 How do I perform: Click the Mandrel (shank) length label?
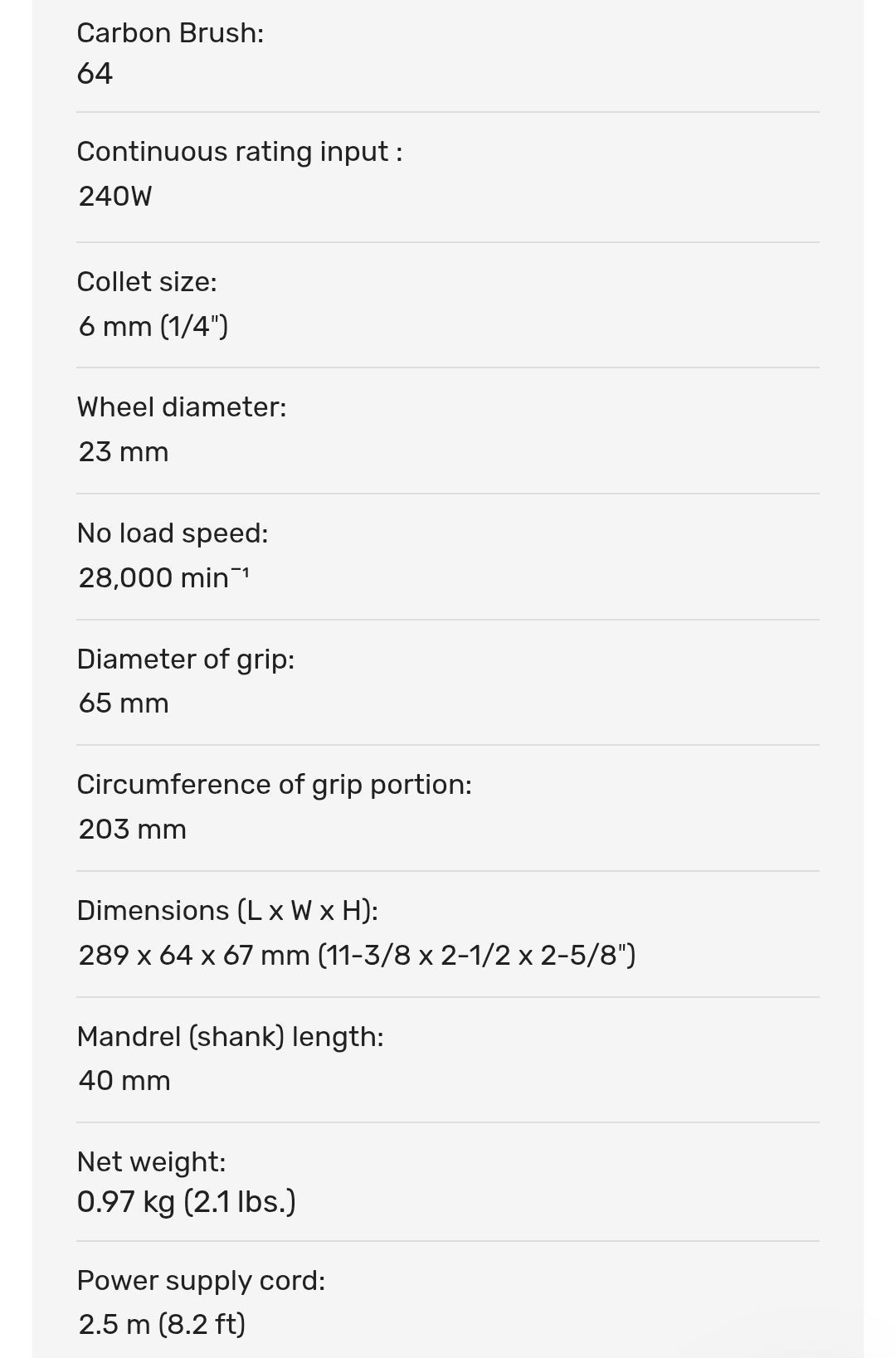click(x=230, y=1037)
